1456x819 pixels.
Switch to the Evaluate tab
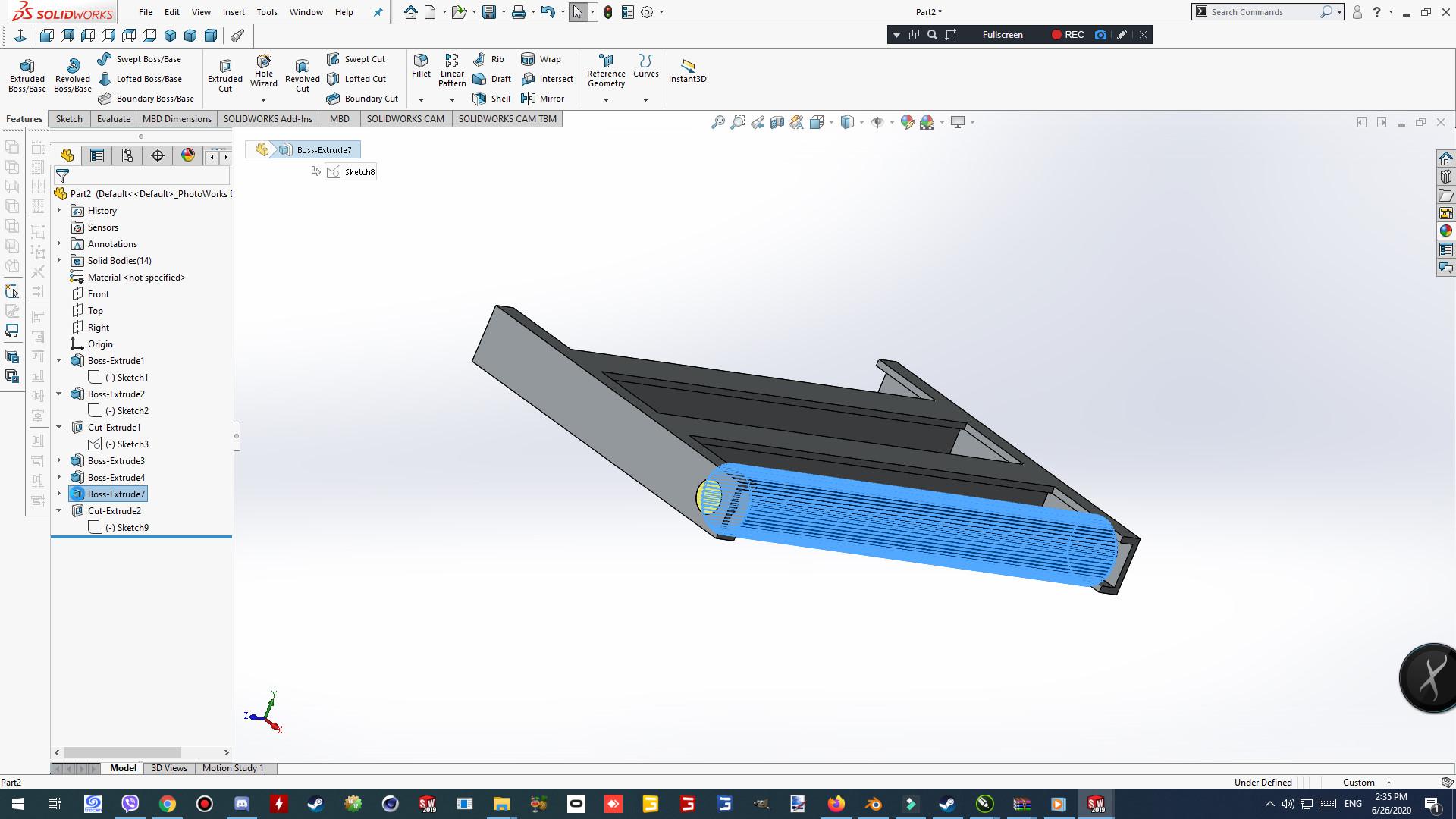[114, 119]
